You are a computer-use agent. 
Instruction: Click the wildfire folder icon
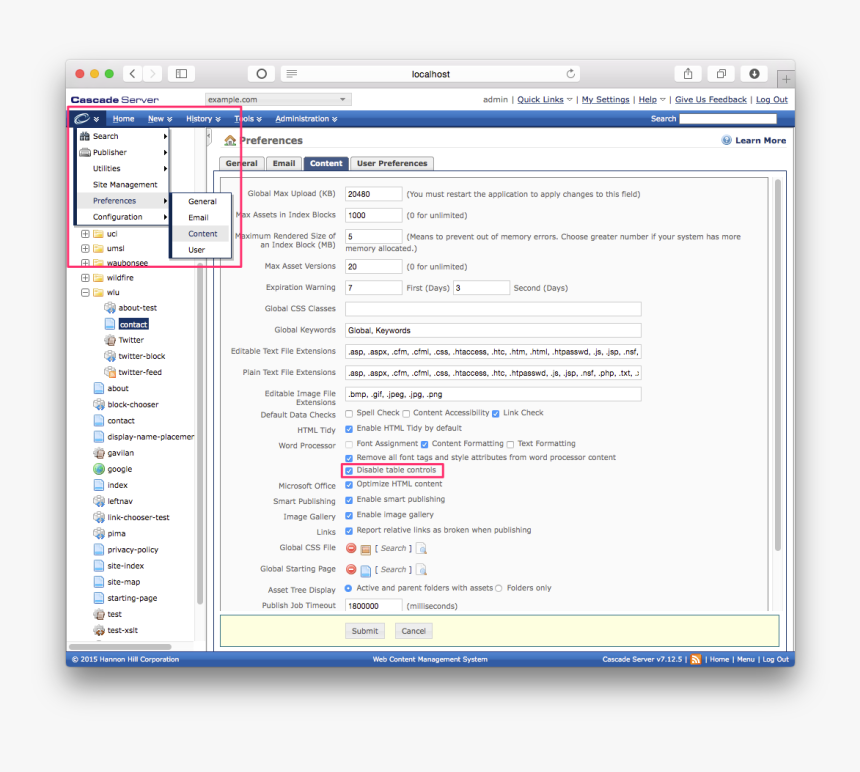(x=99, y=277)
